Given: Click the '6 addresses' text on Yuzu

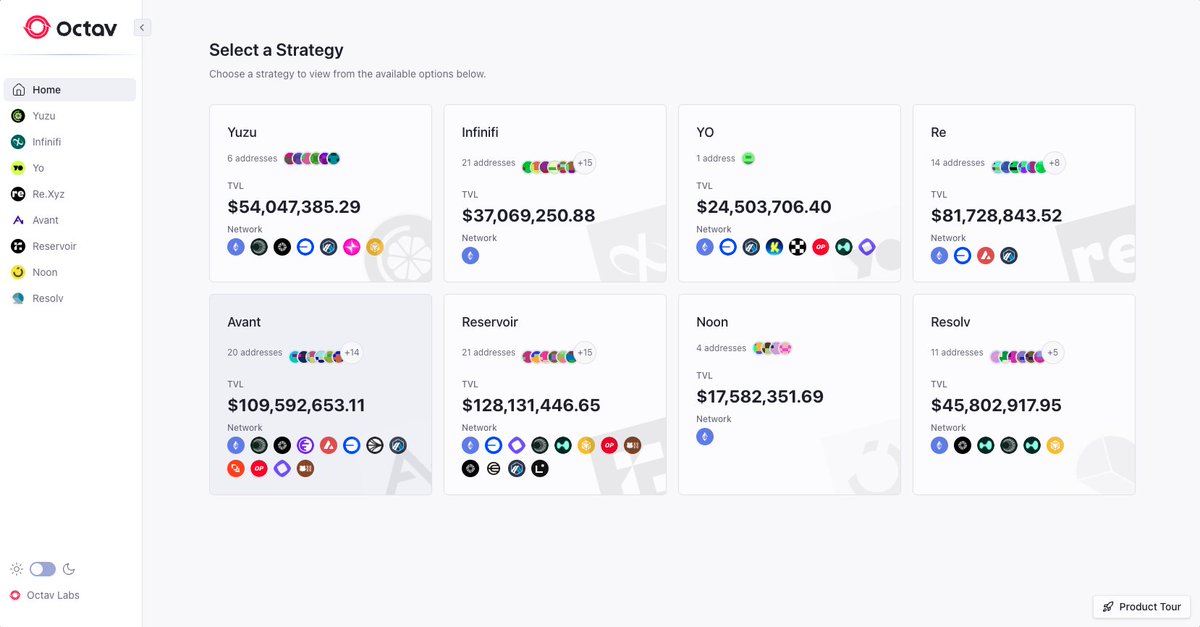Looking at the screenshot, I should [252, 158].
